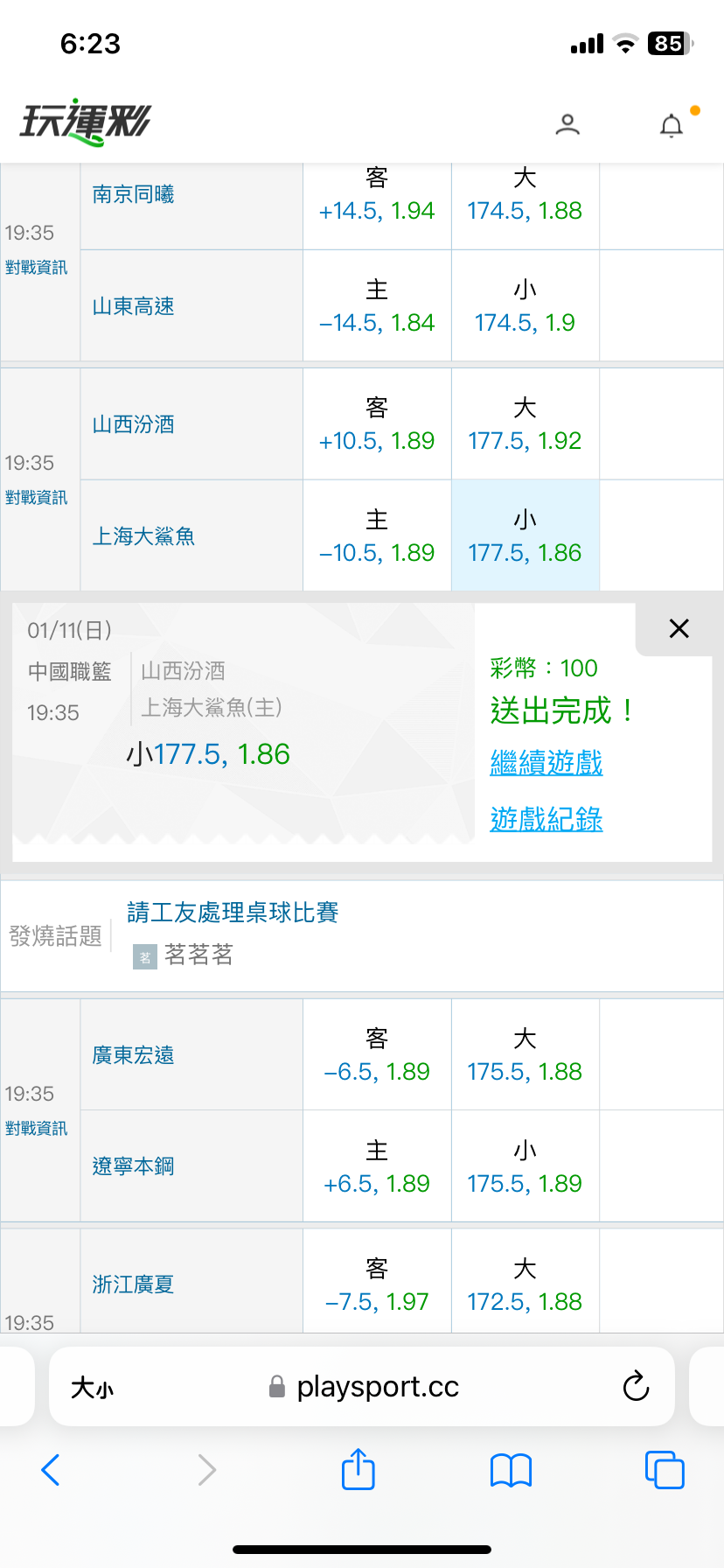Open the user account profile icon
Screen dimensions: 724x1568
pyautogui.click(x=567, y=125)
